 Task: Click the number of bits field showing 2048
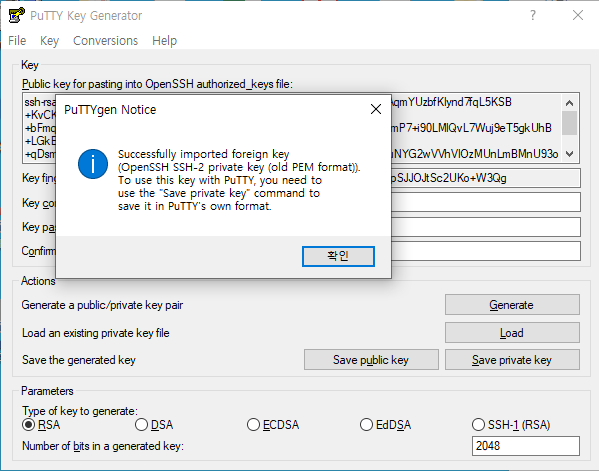tap(526, 446)
